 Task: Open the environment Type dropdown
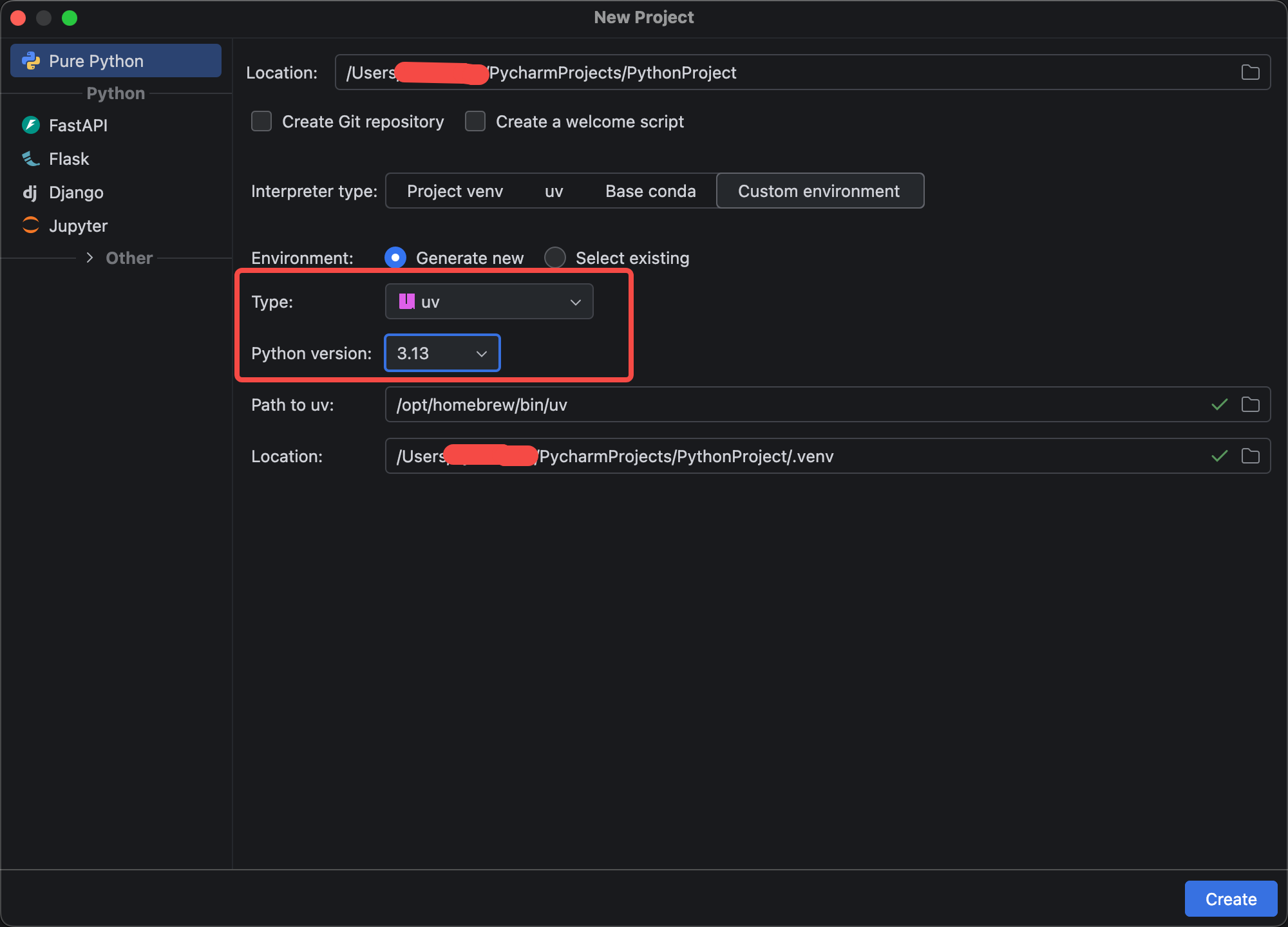[489, 301]
